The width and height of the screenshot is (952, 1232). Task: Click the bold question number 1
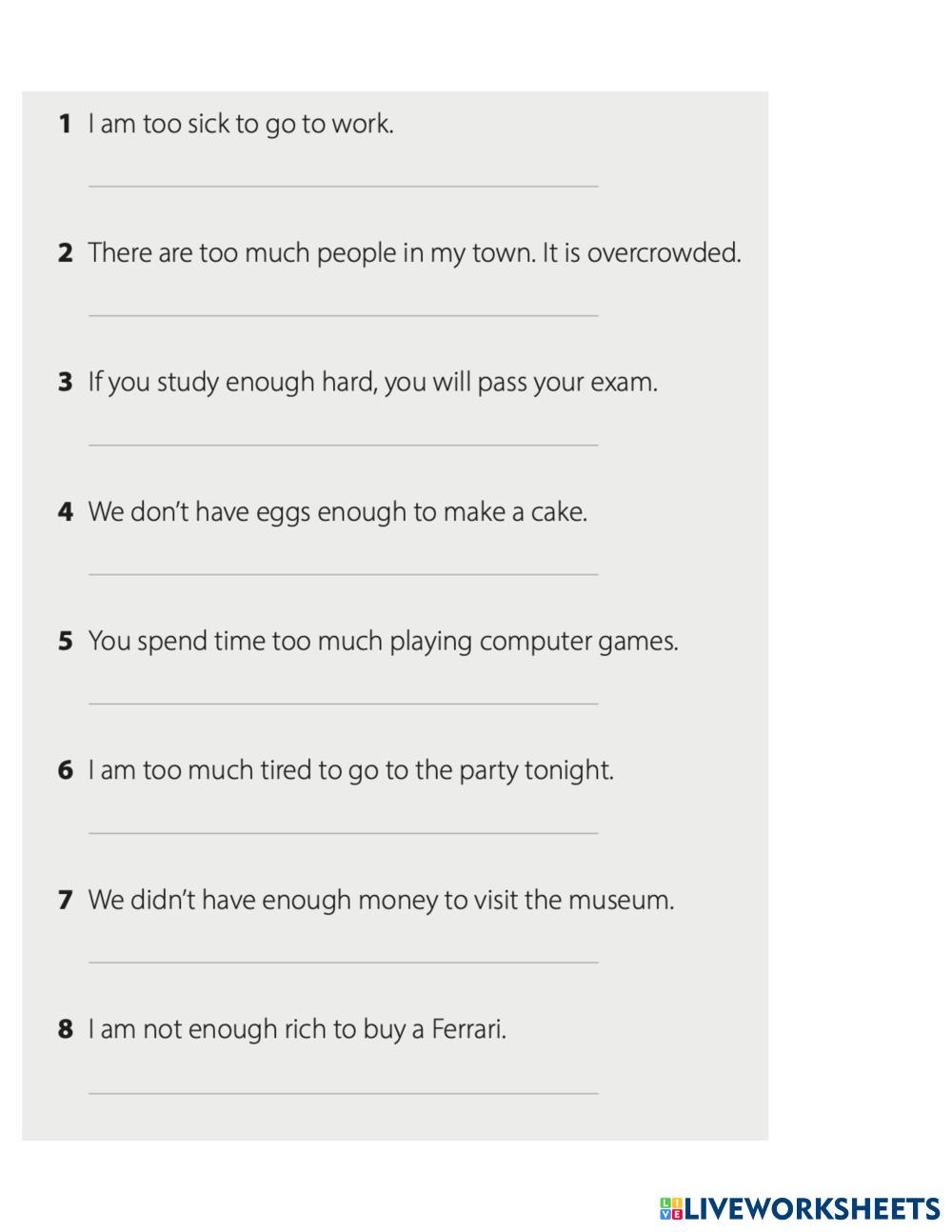click(65, 124)
